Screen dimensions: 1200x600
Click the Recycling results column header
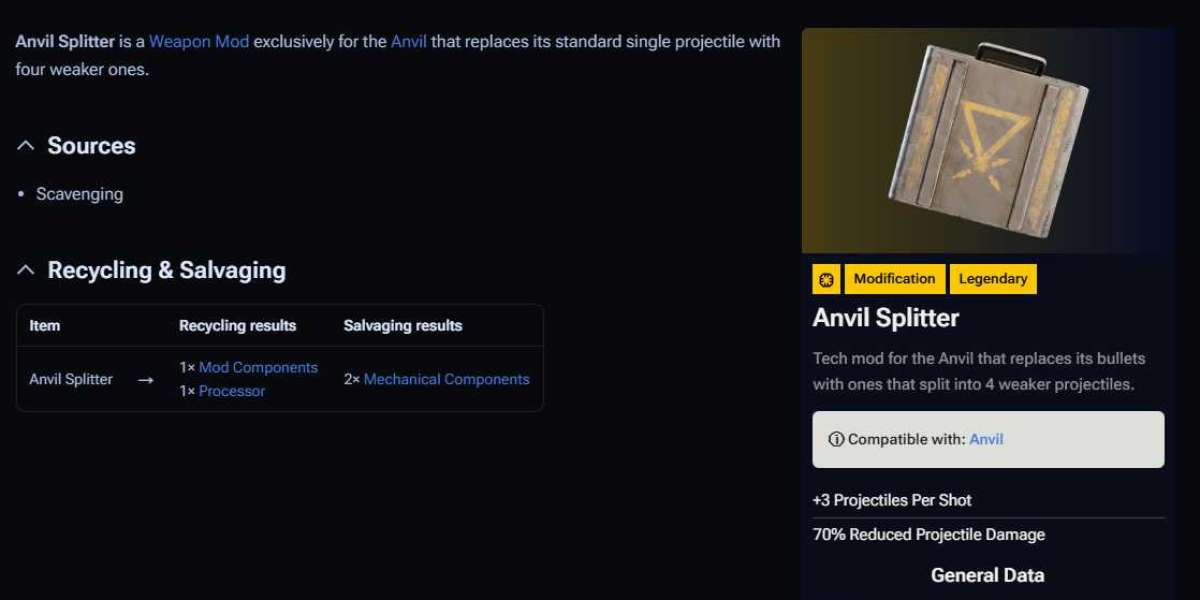(237, 325)
